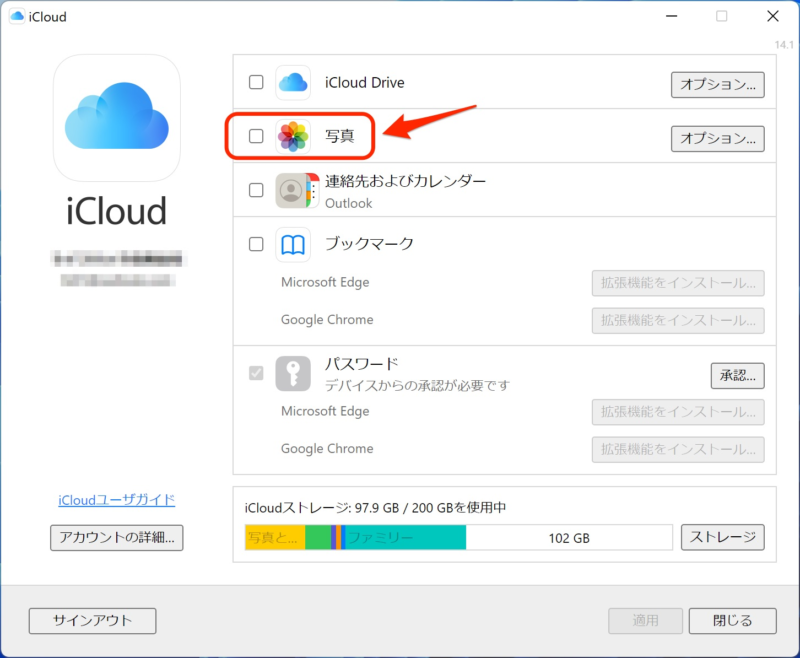Click the 102 GB free space area
Viewport: 800px width, 658px height.
[569, 538]
